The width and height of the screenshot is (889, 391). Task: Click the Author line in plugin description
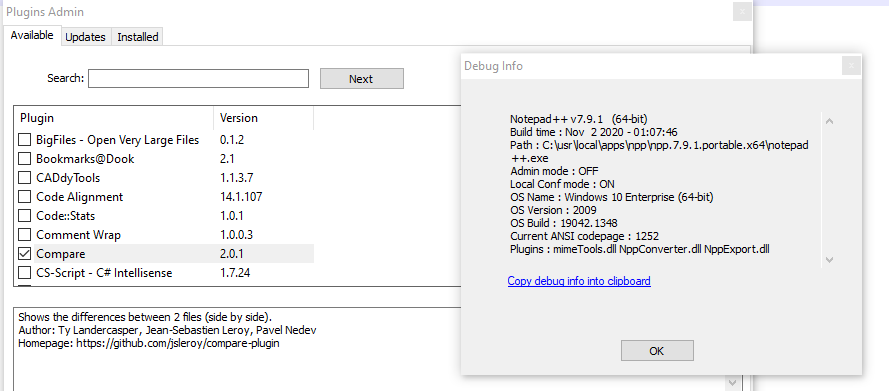tap(167, 330)
